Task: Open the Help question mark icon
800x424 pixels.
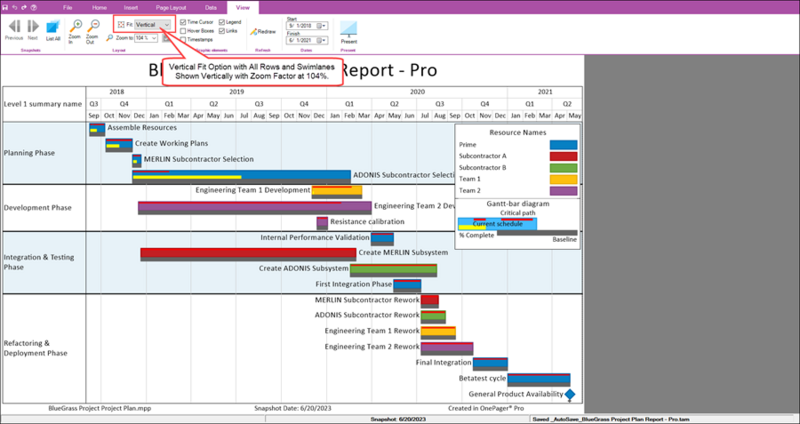Action: pos(33,8)
